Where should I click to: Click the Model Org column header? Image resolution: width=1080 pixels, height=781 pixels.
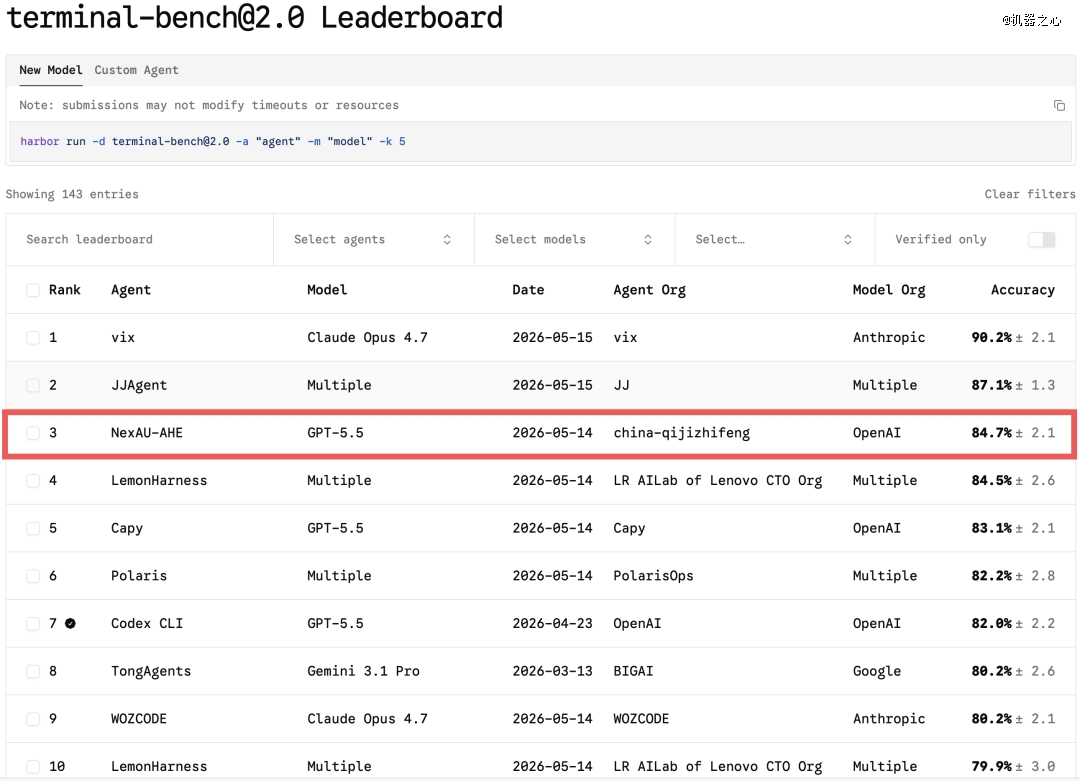pos(889,290)
